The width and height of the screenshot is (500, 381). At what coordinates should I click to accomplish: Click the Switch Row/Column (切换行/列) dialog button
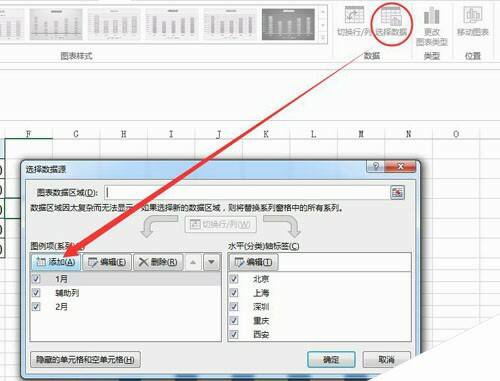click(x=220, y=224)
